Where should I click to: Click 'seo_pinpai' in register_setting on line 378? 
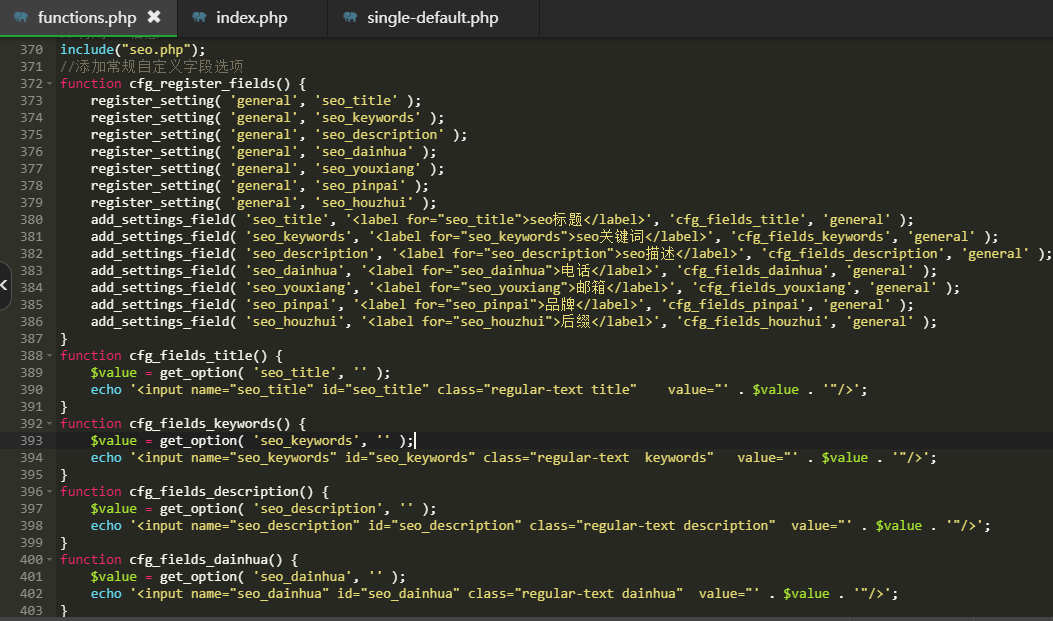click(361, 186)
